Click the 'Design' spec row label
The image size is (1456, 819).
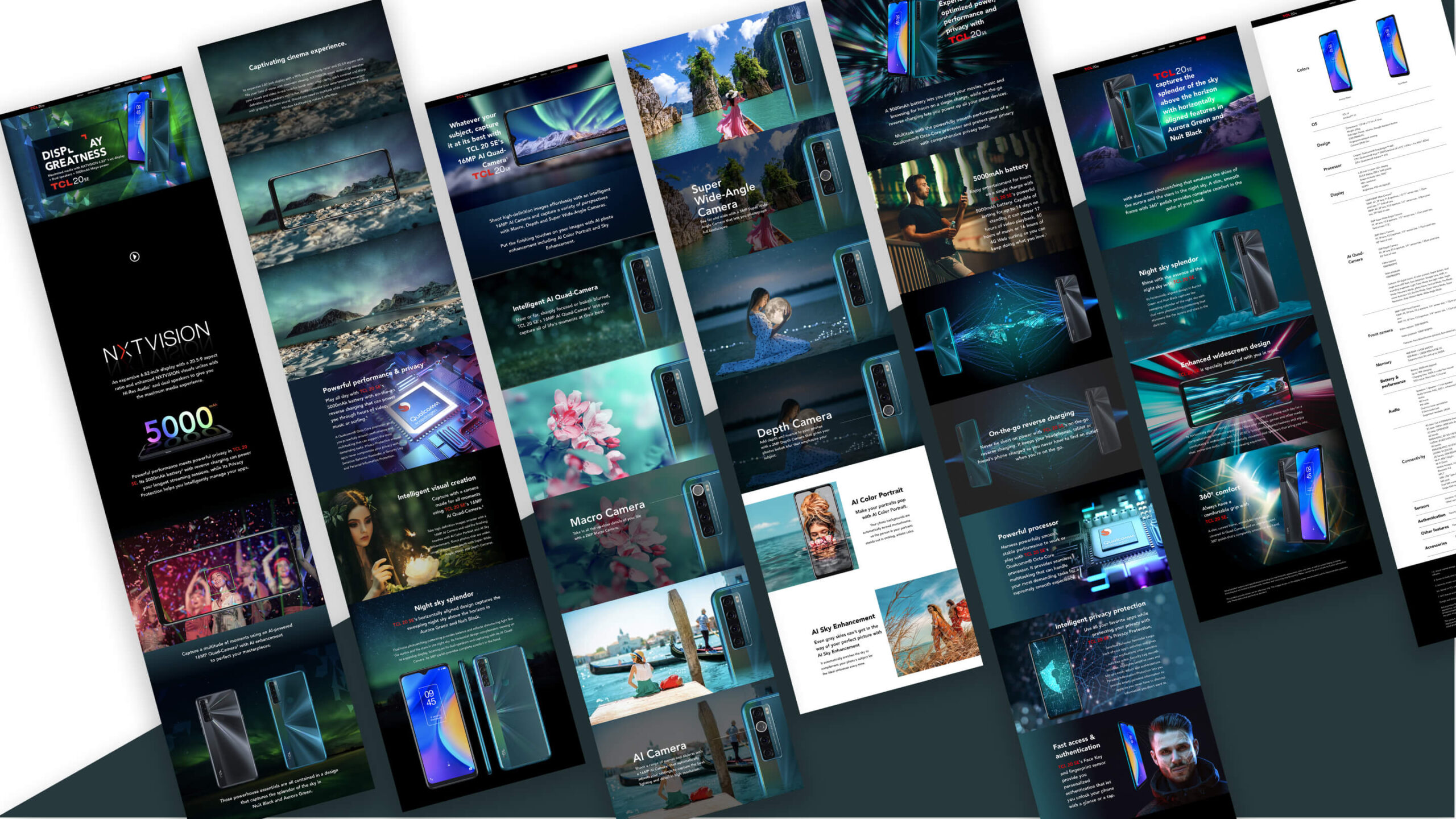pyautogui.click(x=1323, y=144)
